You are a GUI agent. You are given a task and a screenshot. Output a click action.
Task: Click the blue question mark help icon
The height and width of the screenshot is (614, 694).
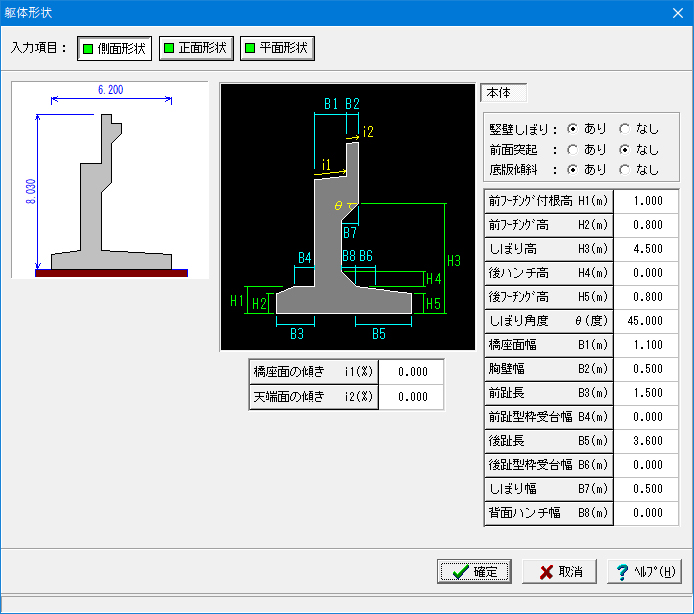click(622, 572)
